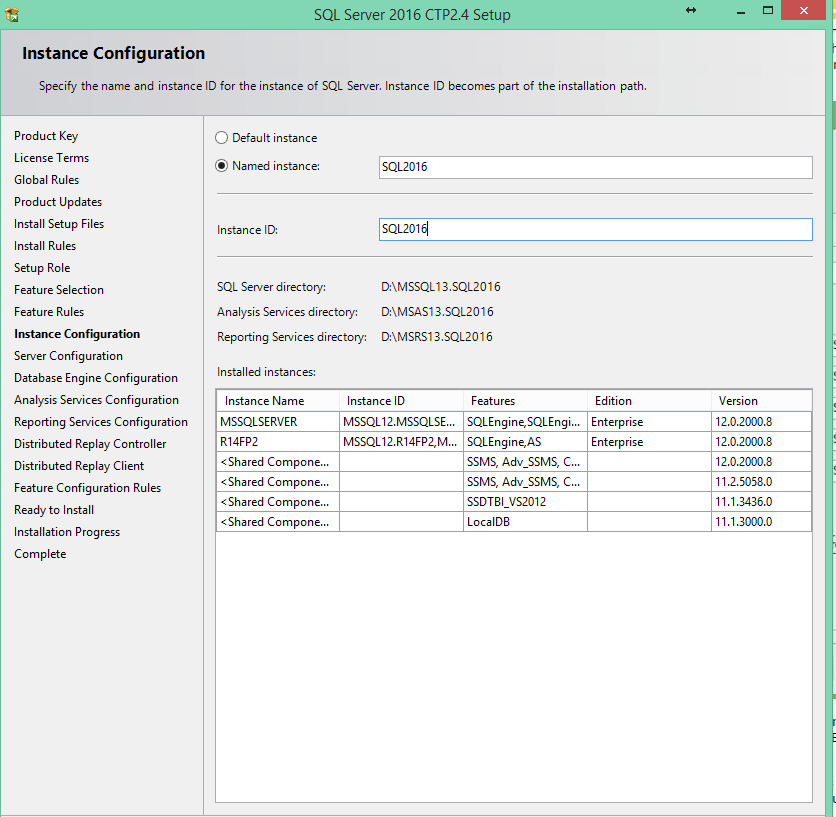
Task: Click the D:\MSRS13.SQL2016 directory path
Action: point(437,337)
